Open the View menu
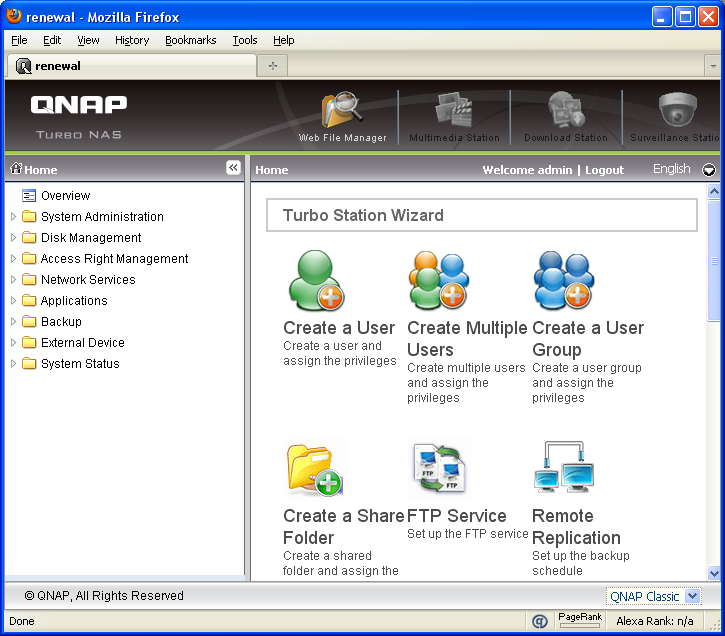The width and height of the screenshot is (725, 636). 88,41
